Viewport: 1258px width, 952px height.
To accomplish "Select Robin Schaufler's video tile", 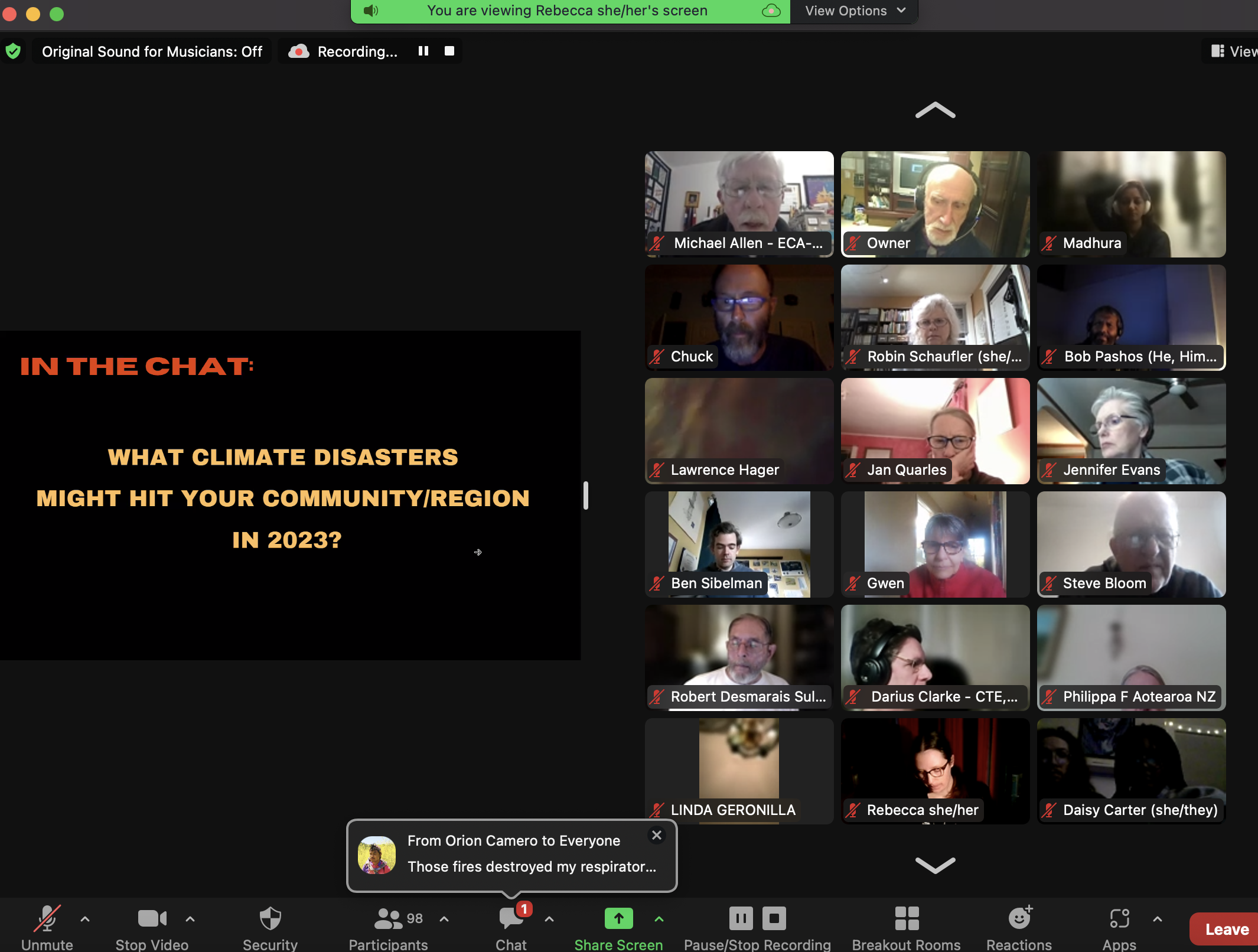I will pos(936,317).
